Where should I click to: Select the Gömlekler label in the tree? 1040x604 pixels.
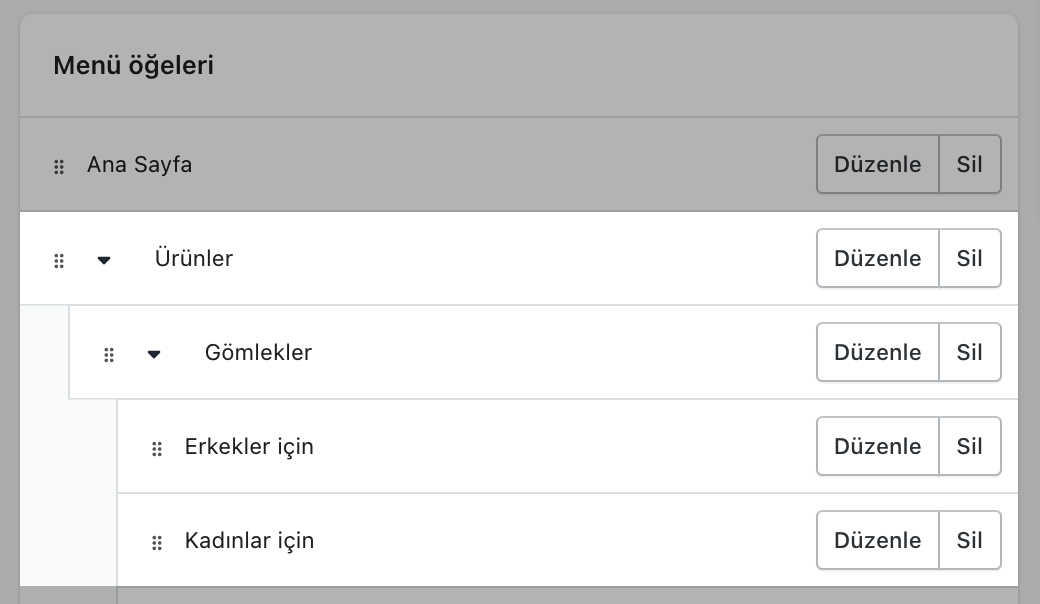point(258,352)
